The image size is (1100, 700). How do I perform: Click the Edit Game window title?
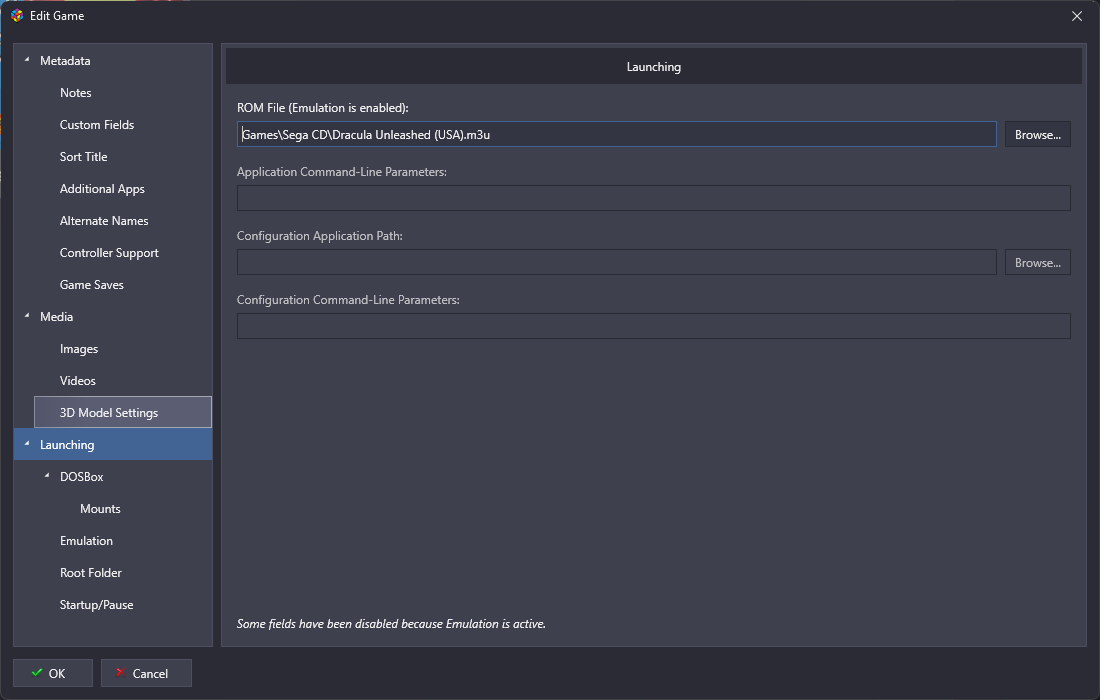[57, 15]
